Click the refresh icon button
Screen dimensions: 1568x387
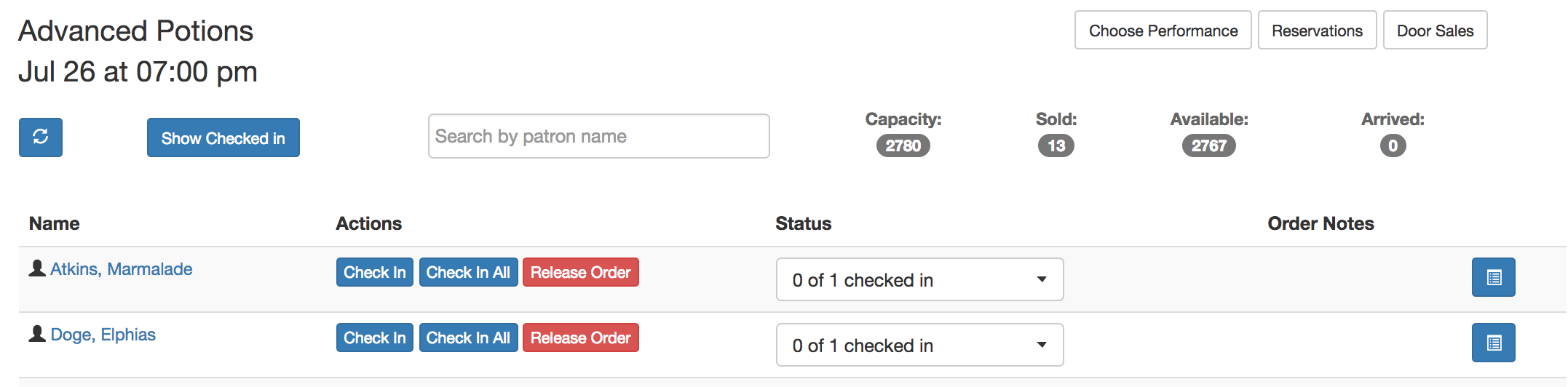click(x=41, y=137)
